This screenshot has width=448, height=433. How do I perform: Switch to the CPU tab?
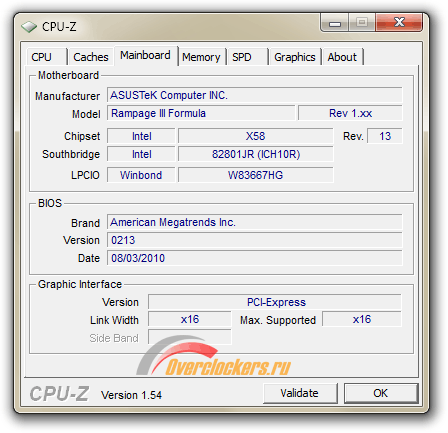(x=46, y=57)
